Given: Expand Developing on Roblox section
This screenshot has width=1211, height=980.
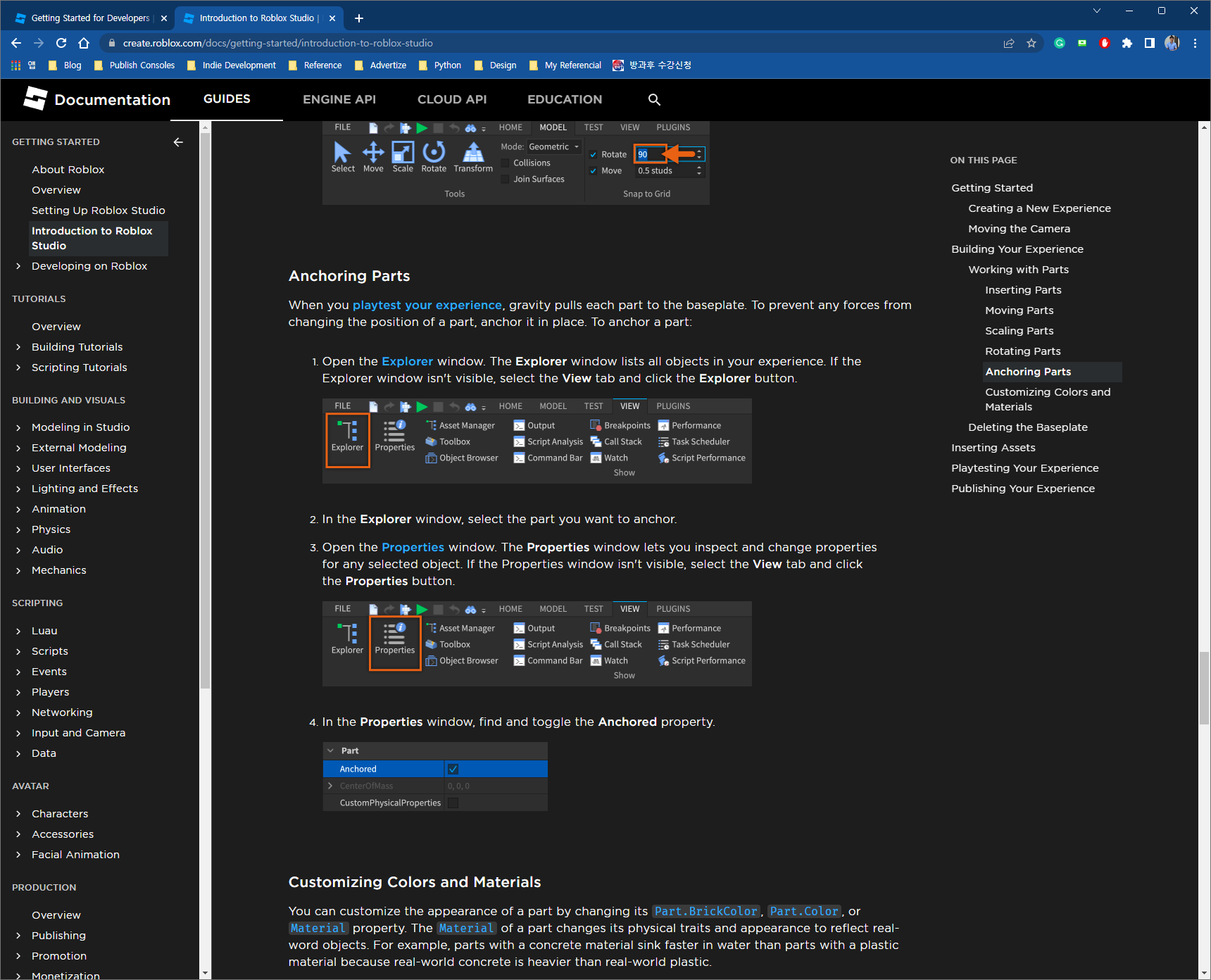Looking at the screenshot, I should 18,266.
